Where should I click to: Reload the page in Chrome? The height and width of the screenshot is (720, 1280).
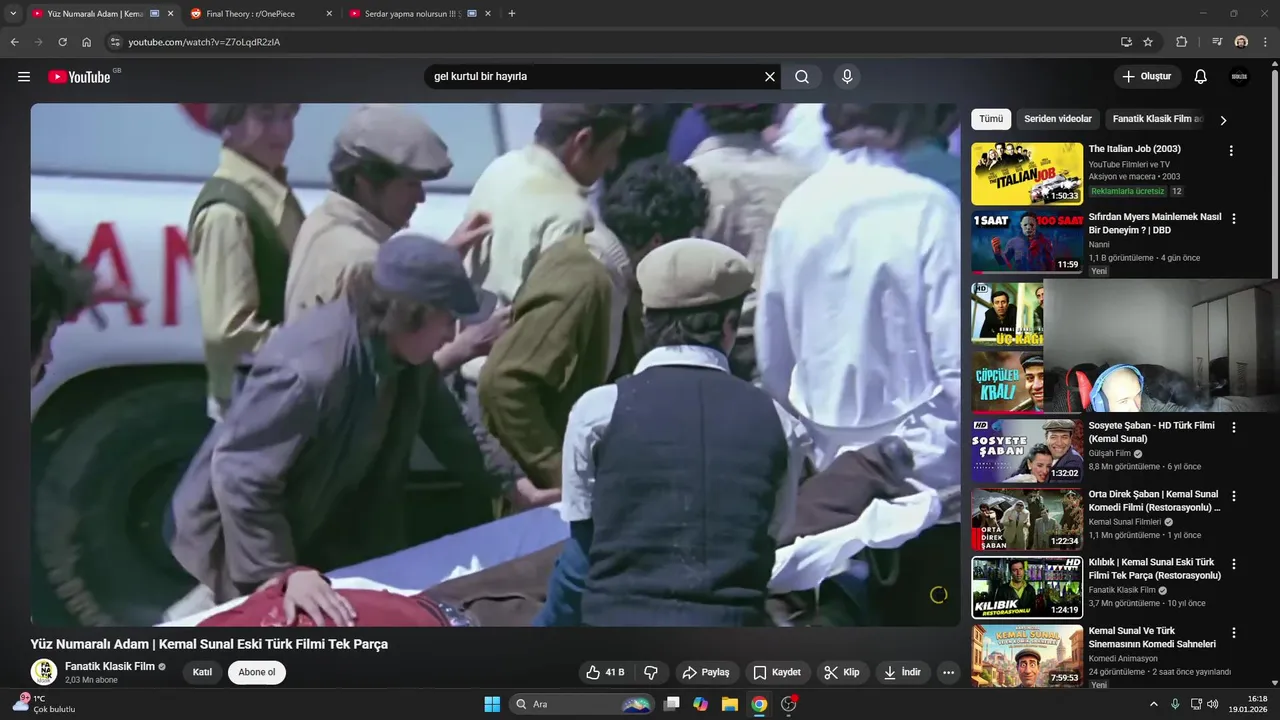[62, 42]
